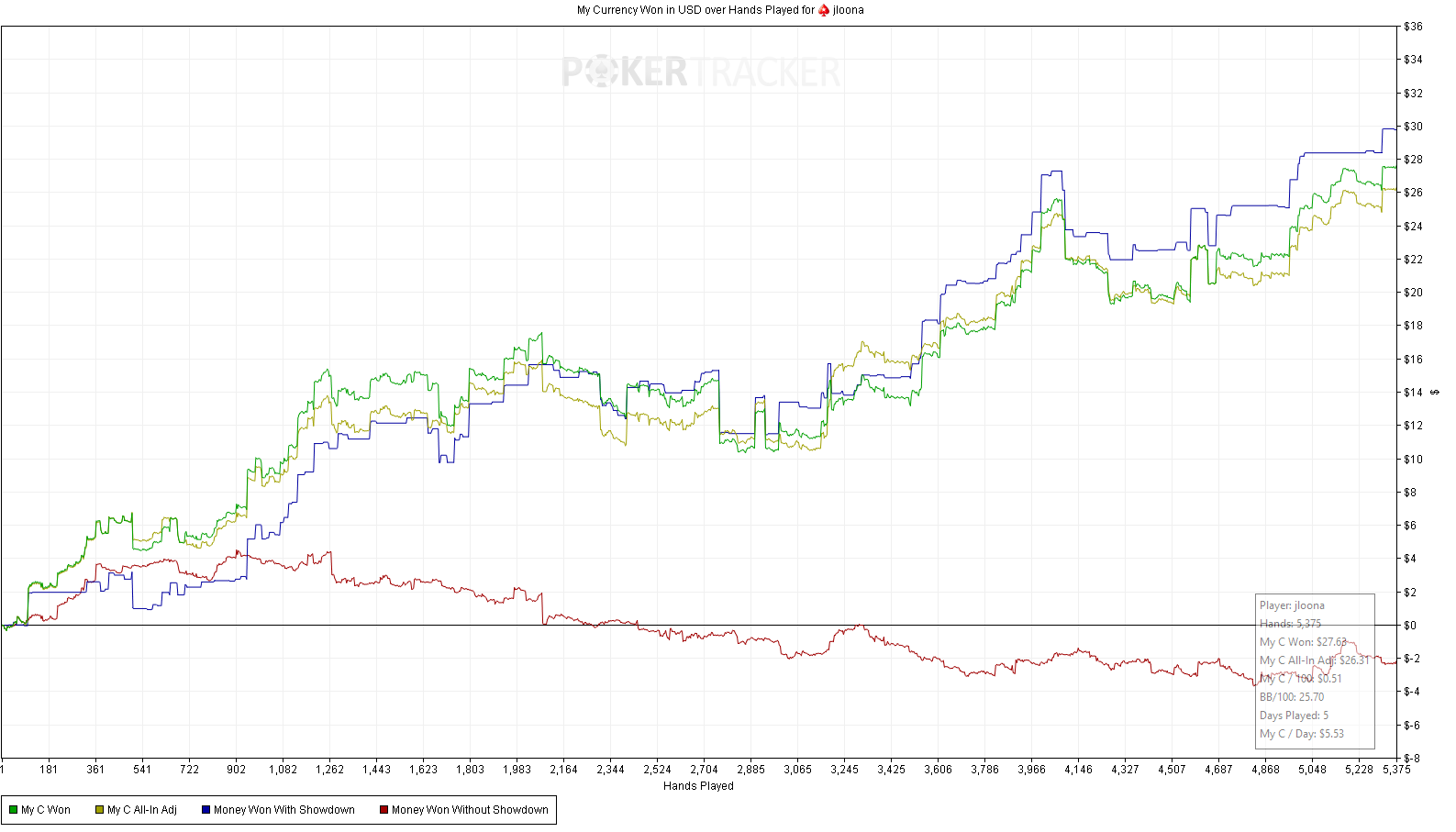Click the "$10" y-axis label
Screen dimensions: 1456x832
click(x=1413, y=460)
